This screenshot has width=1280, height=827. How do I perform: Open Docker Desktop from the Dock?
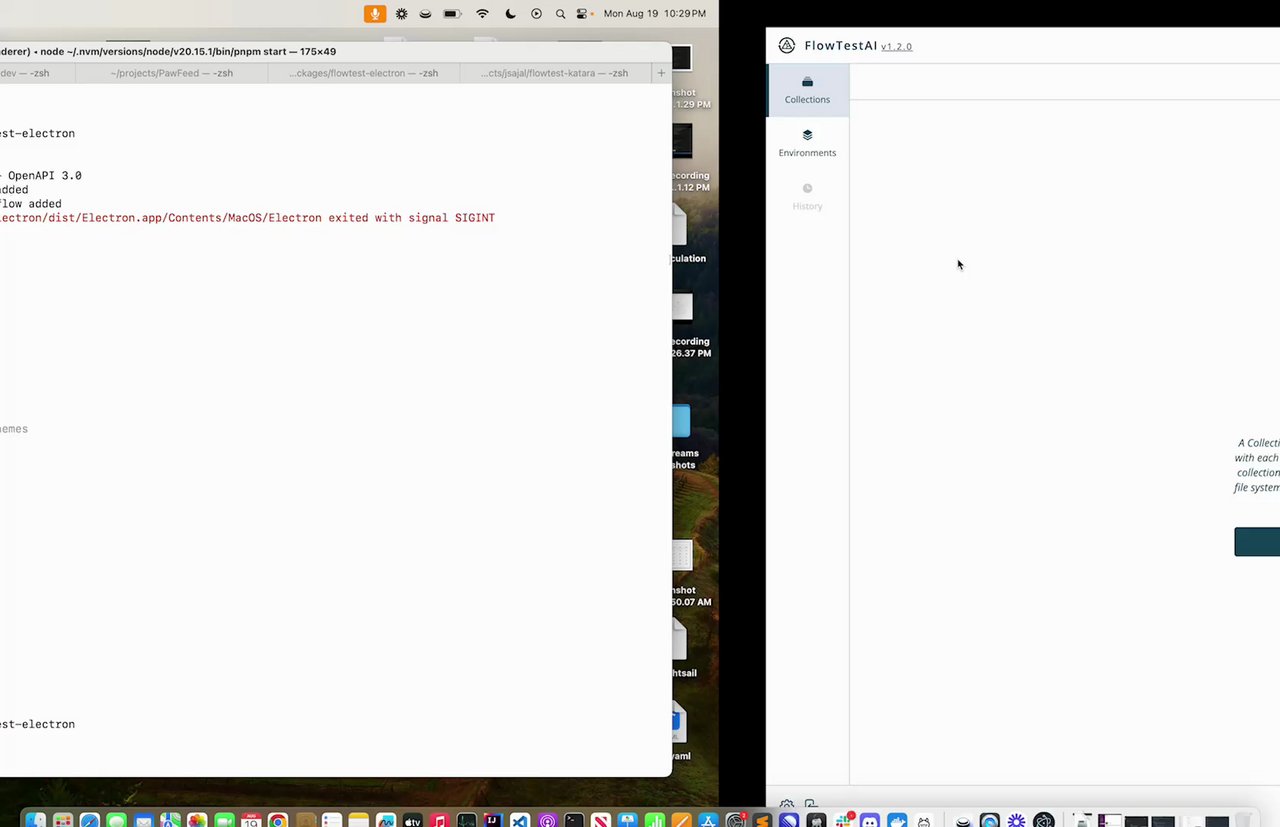tap(897, 820)
